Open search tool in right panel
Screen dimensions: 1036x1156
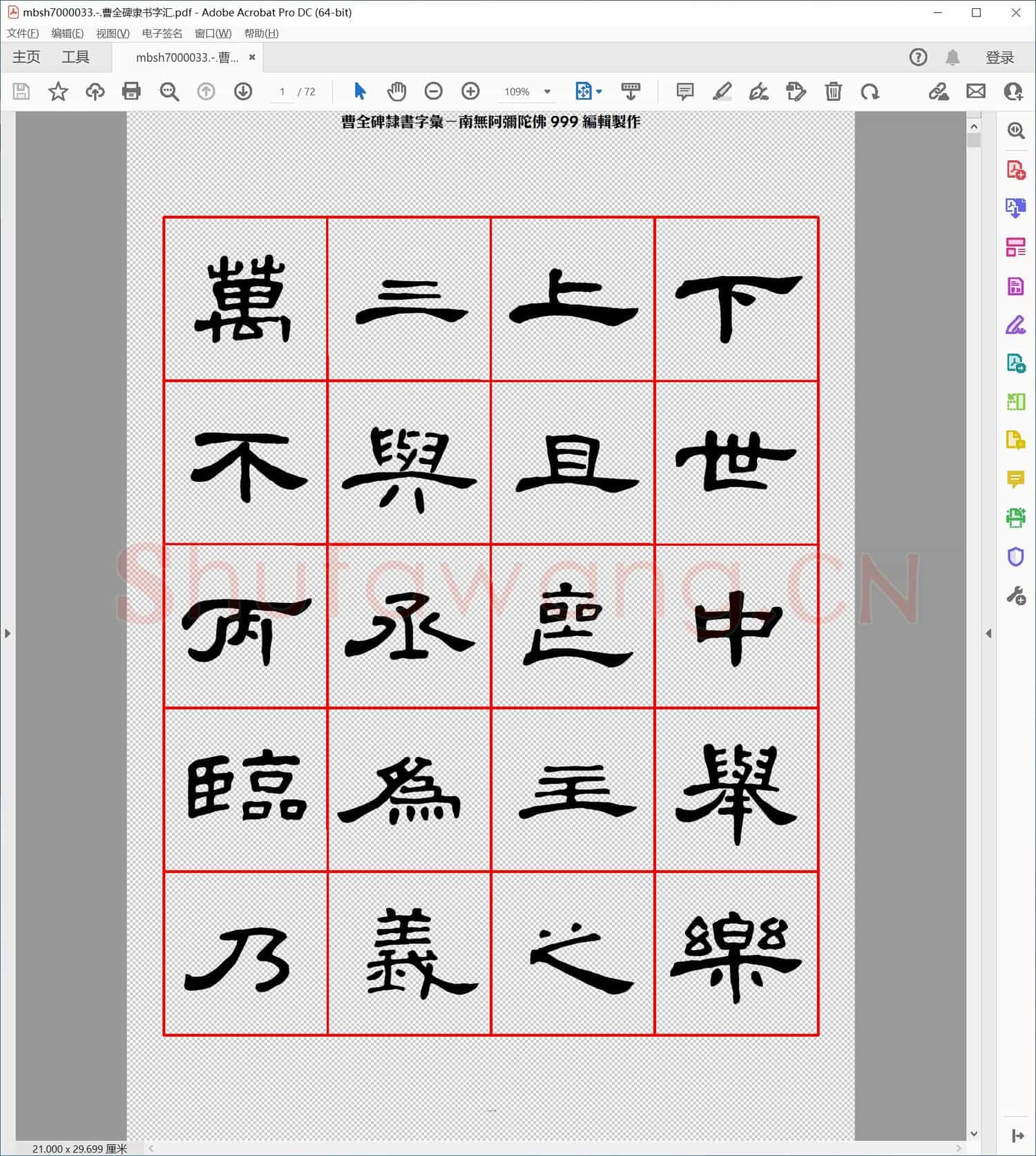pos(1015,131)
